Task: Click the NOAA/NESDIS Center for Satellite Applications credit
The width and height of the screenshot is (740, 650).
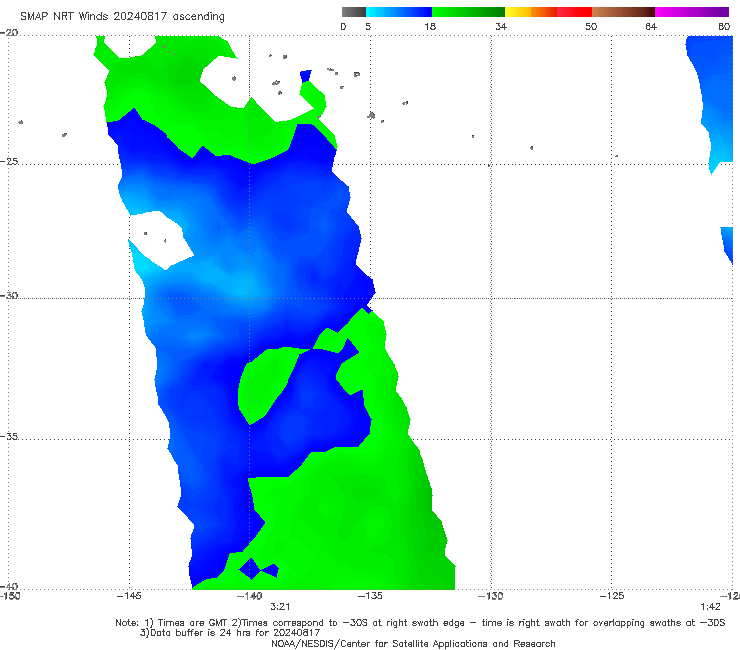Action: 413,643
